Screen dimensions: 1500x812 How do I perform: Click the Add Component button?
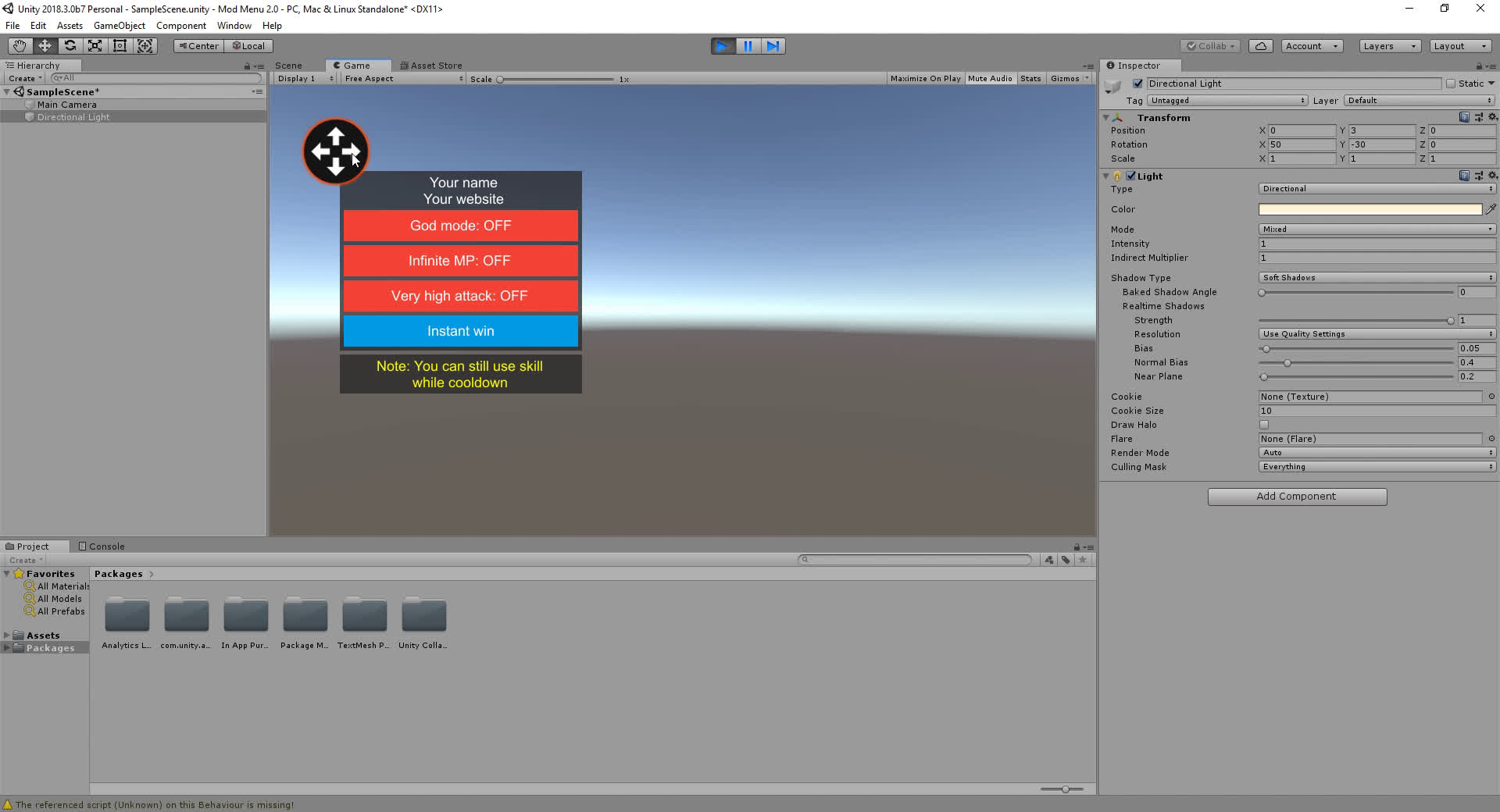(x=1297, y=497)
